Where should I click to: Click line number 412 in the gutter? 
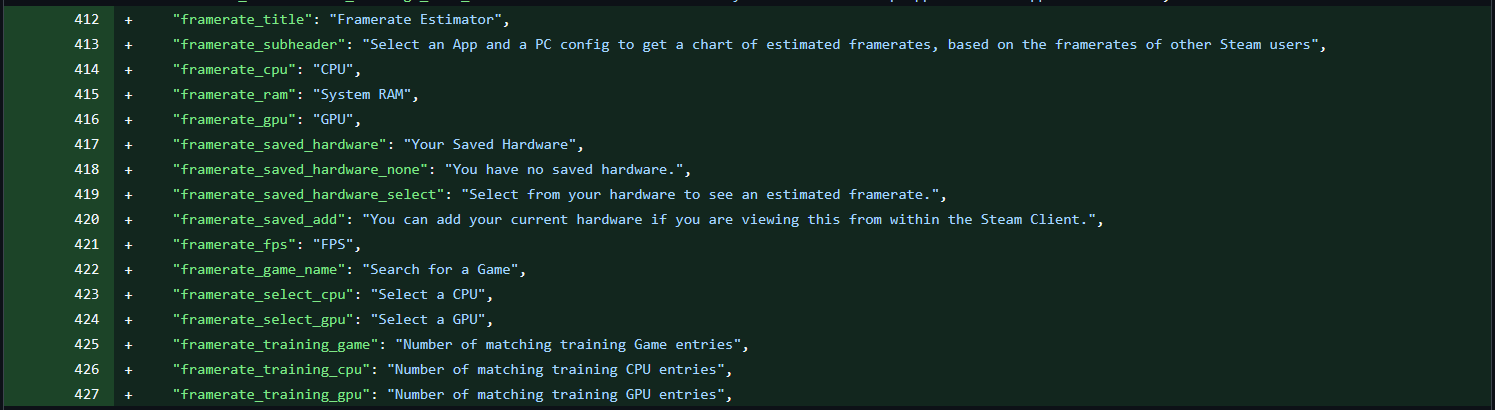click(87, 20)
